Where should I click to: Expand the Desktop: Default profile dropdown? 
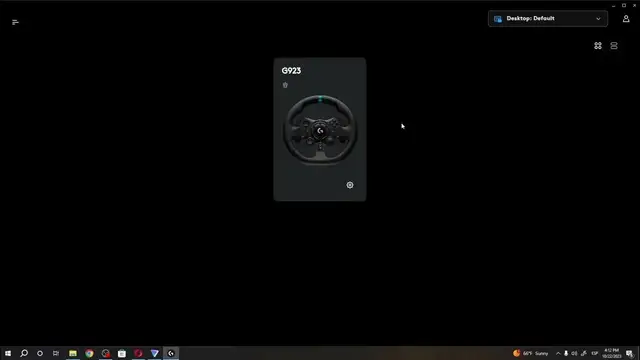pos(548,18)
